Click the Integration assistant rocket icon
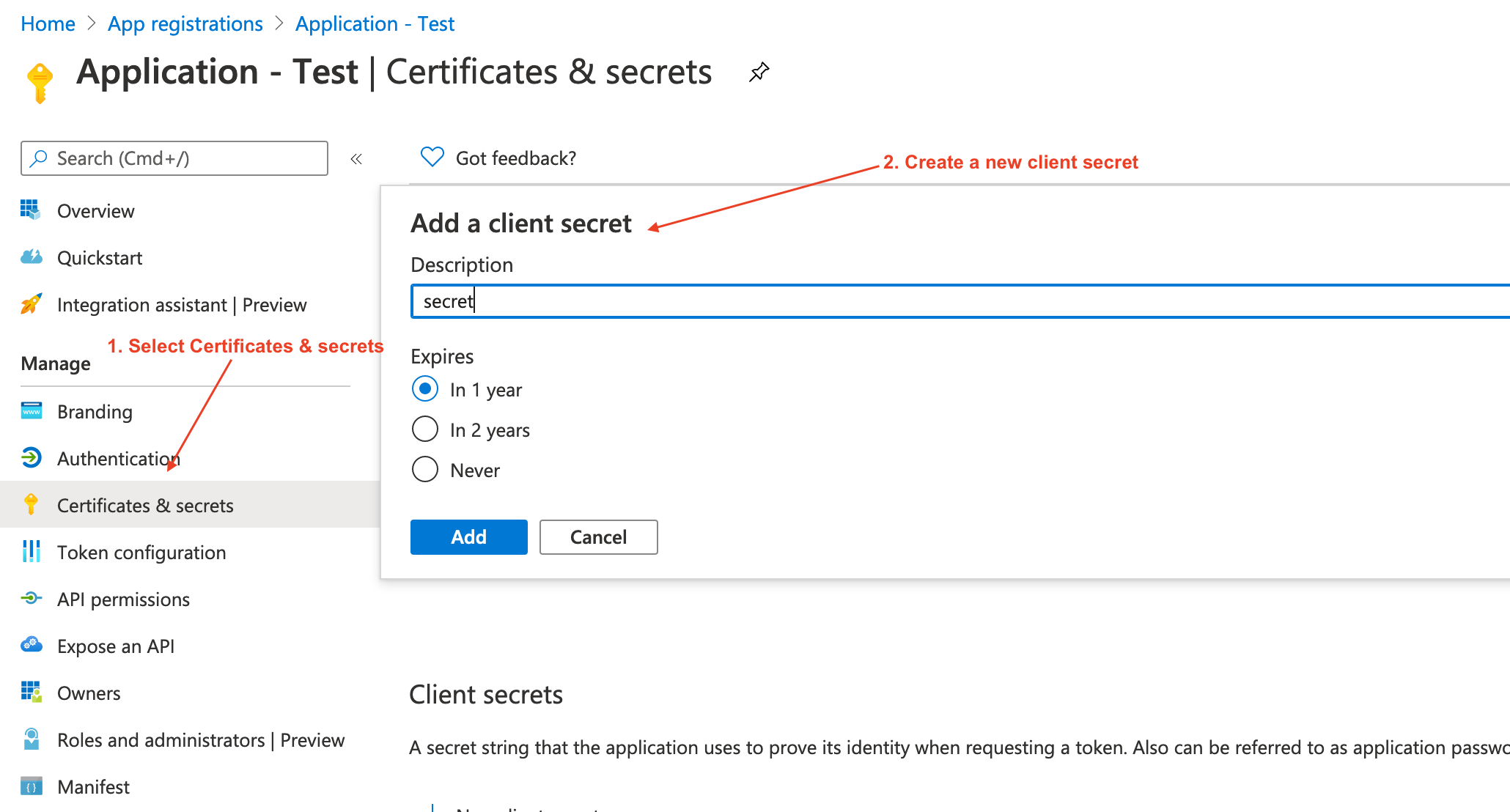Image resolution: width=1510 pixels, height=812 pixels. 31,304
